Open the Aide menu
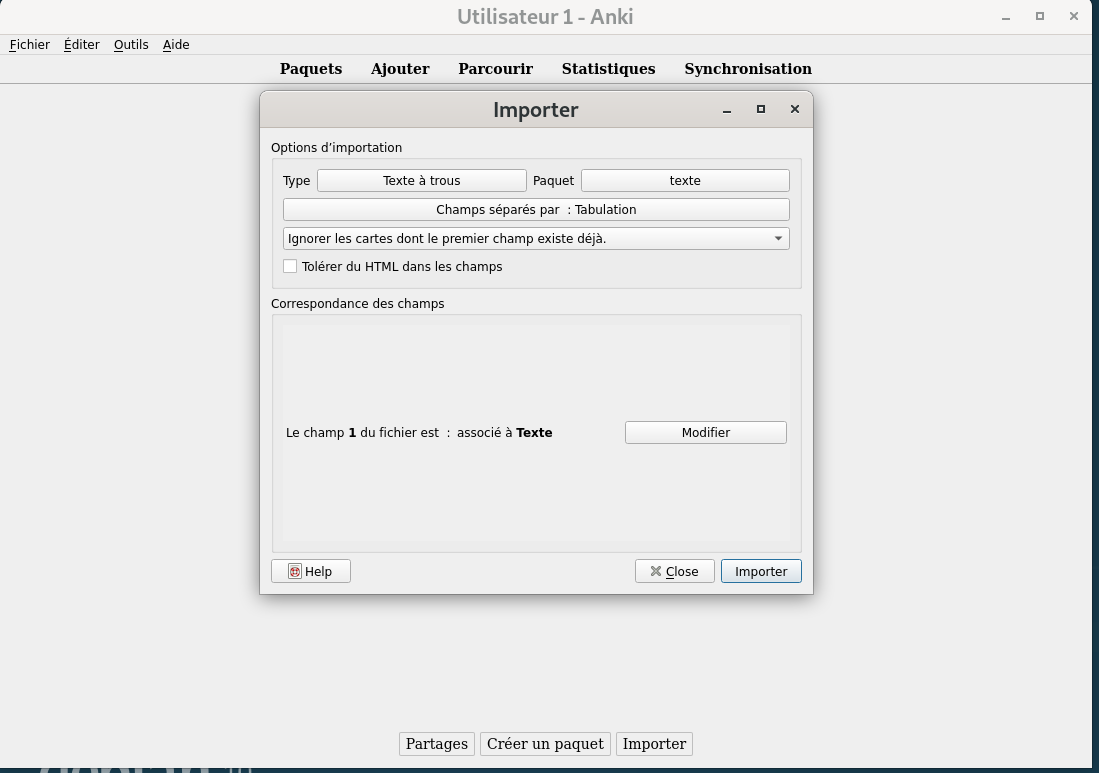 point(176,45)
